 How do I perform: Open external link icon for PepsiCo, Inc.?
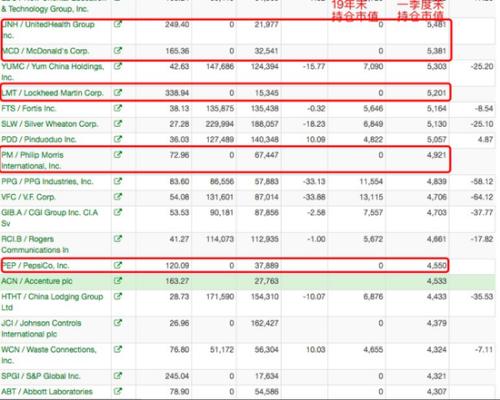point(118,265)
